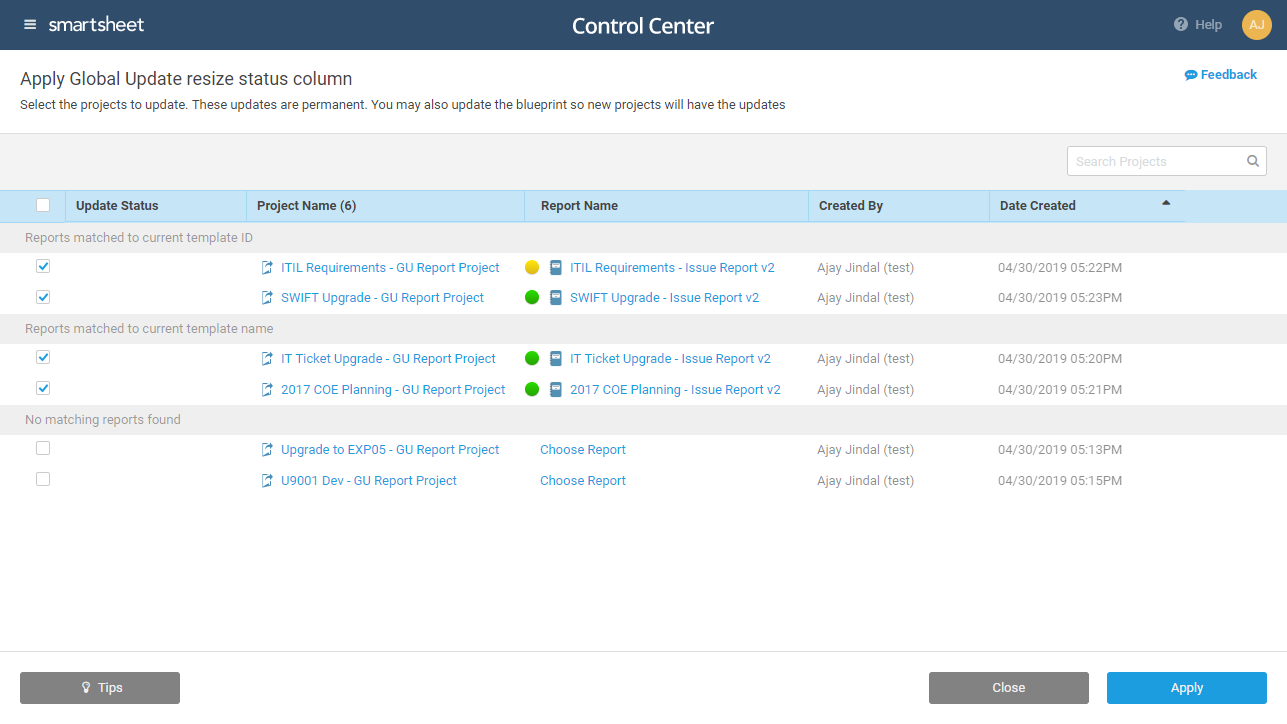The height and width of the screenshot is (724, 1287).
Task: Toggle the select-all header checkbox
Action: tap(43, 205)
